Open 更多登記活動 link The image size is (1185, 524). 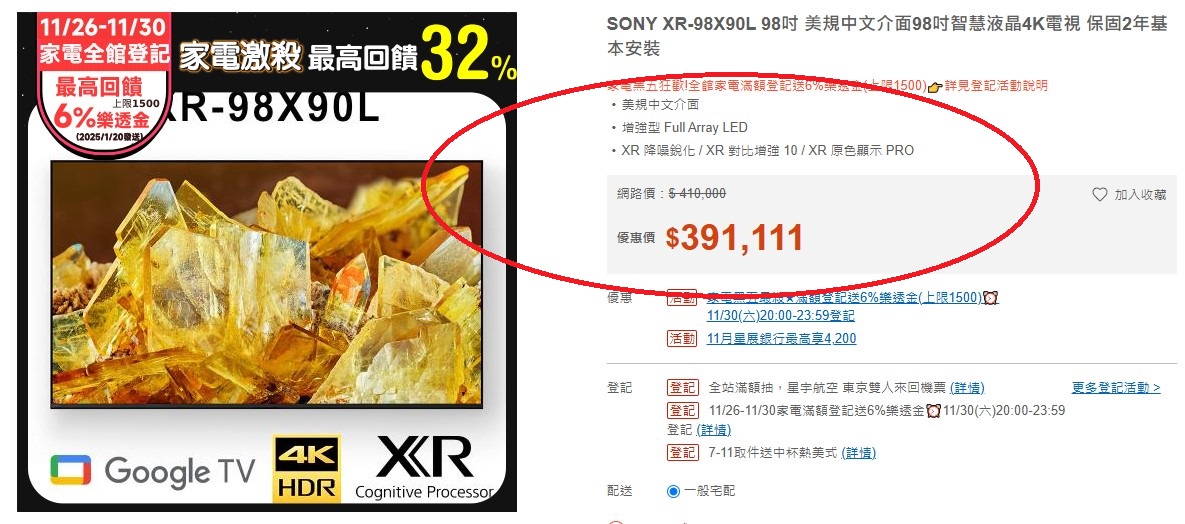(x=1115, y=388)
